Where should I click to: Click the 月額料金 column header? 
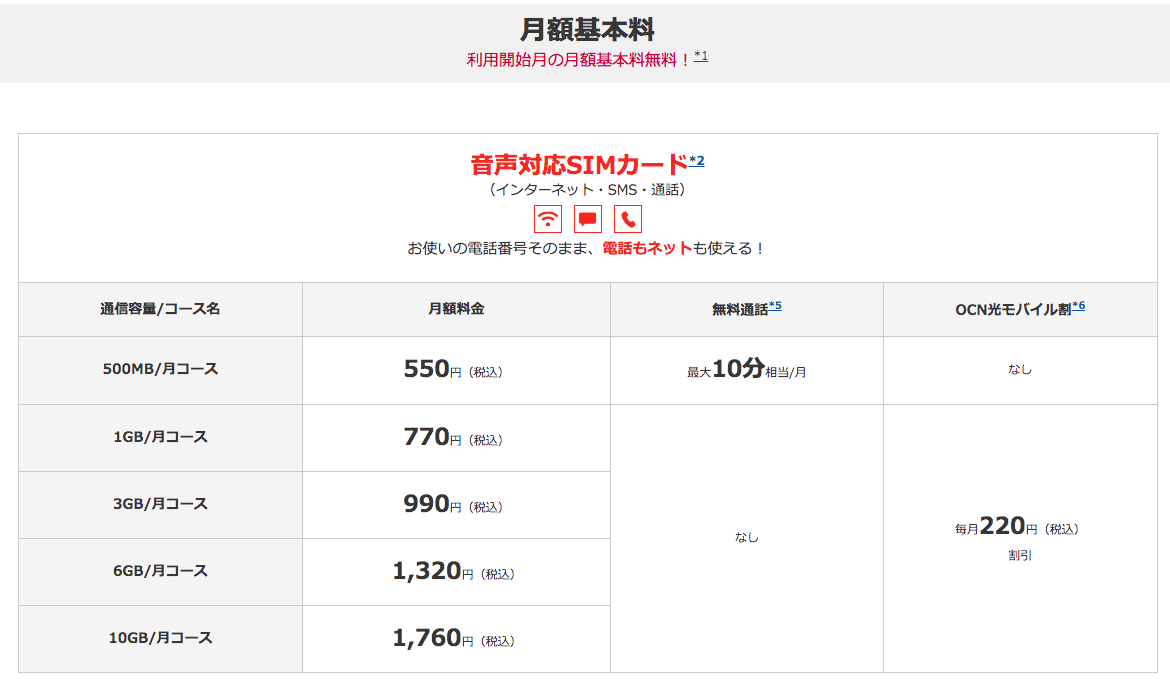coord(456,309)
